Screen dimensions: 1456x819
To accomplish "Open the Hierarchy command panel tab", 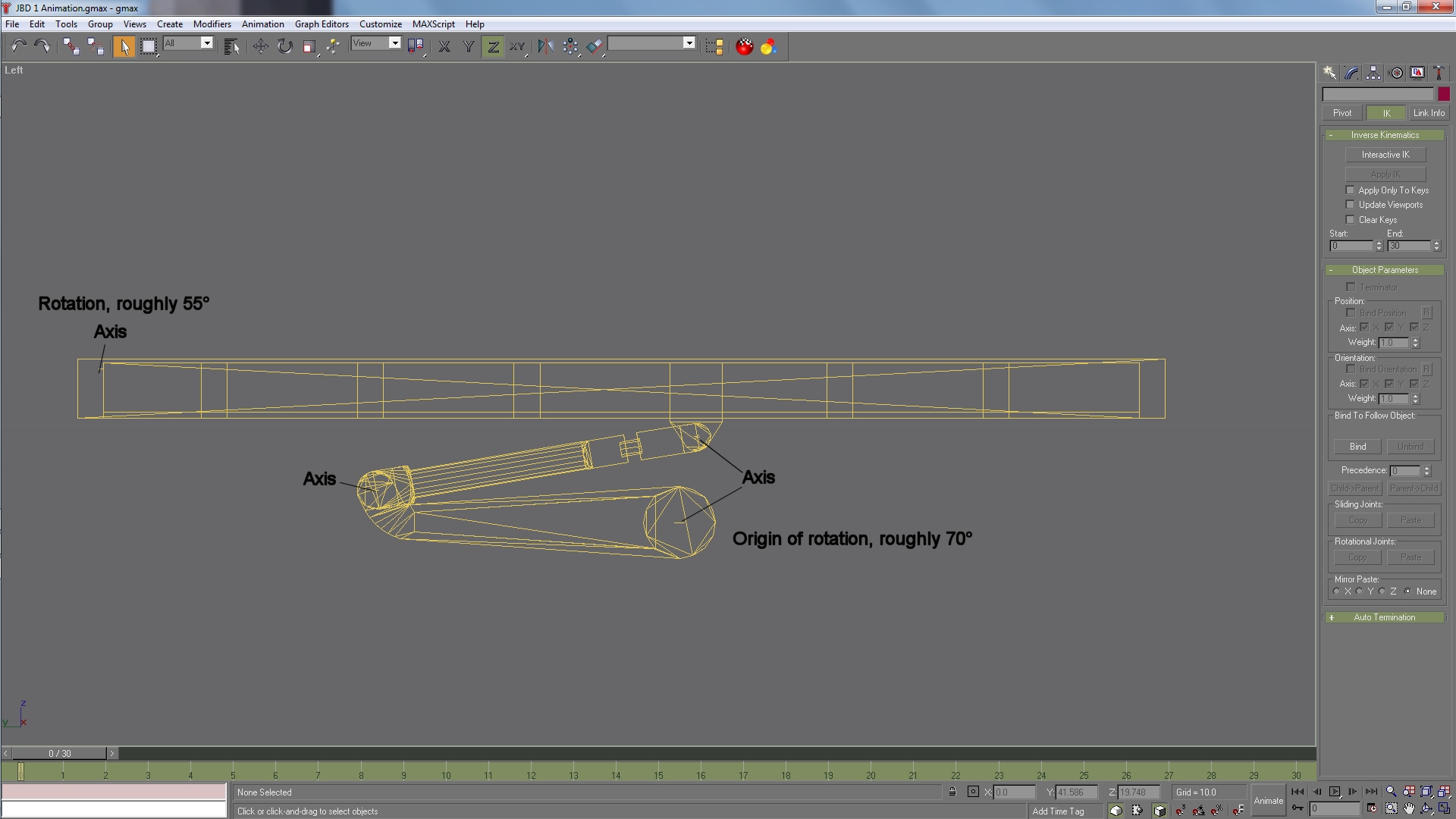I will (x=1373, y=73).
